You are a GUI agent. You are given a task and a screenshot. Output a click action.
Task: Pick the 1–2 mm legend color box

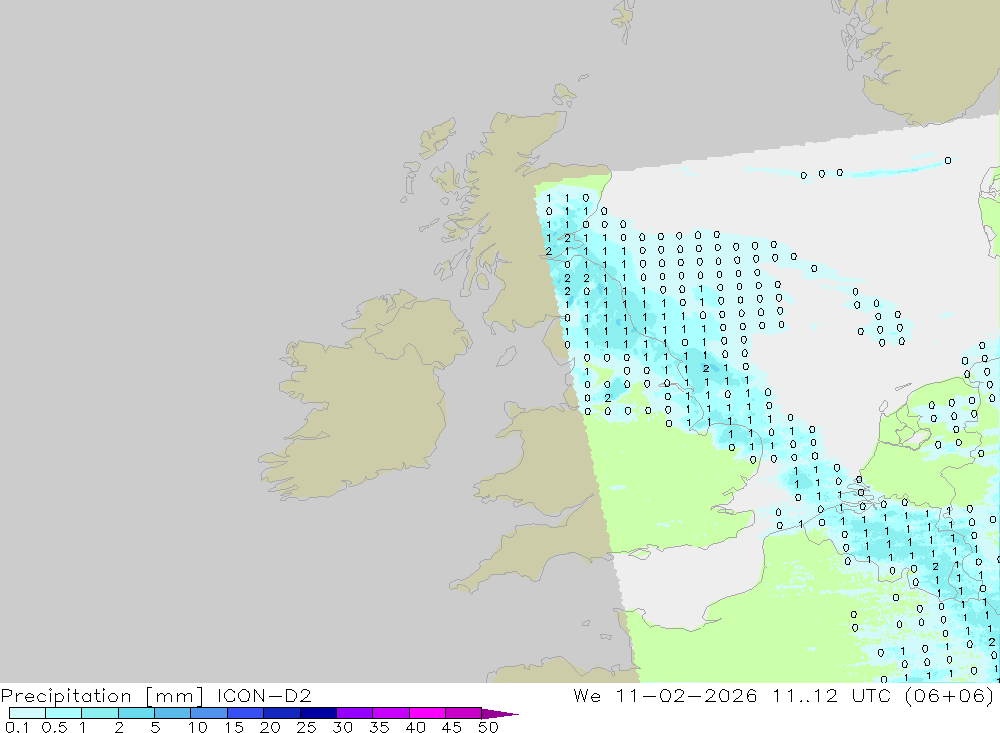coord(100,713)
